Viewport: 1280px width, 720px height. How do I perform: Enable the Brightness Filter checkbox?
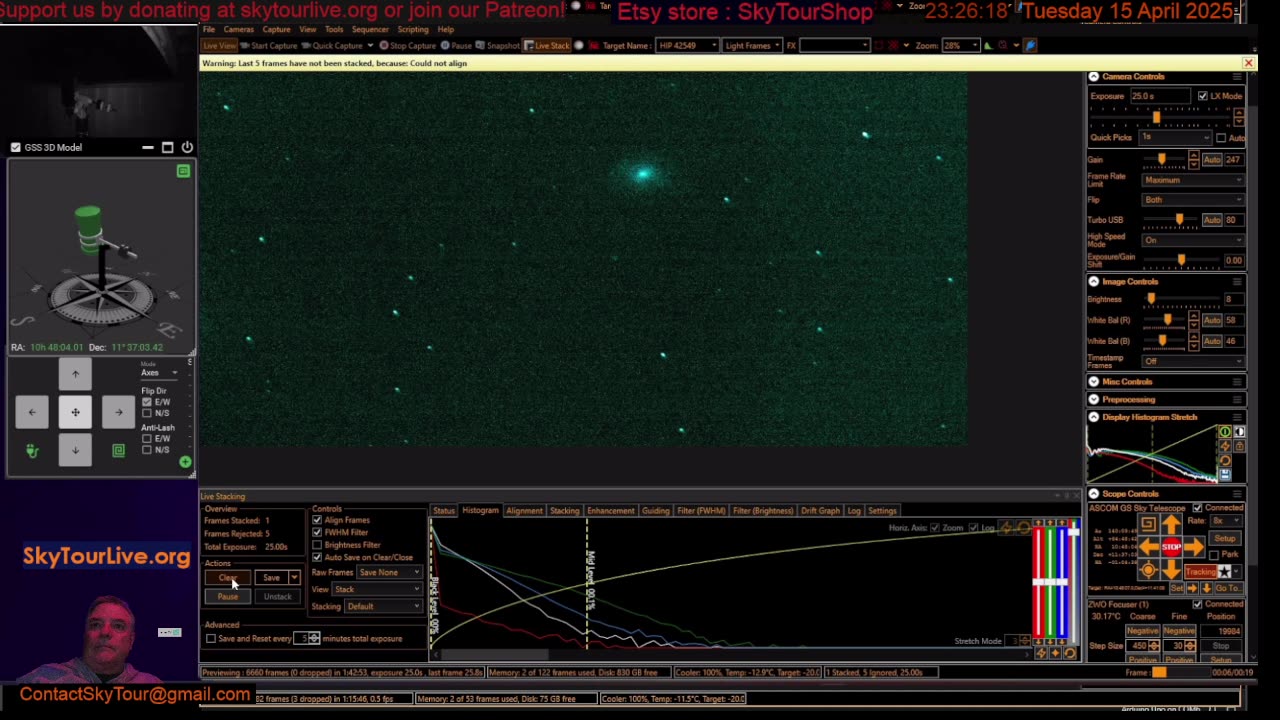(x=317, y=545)
